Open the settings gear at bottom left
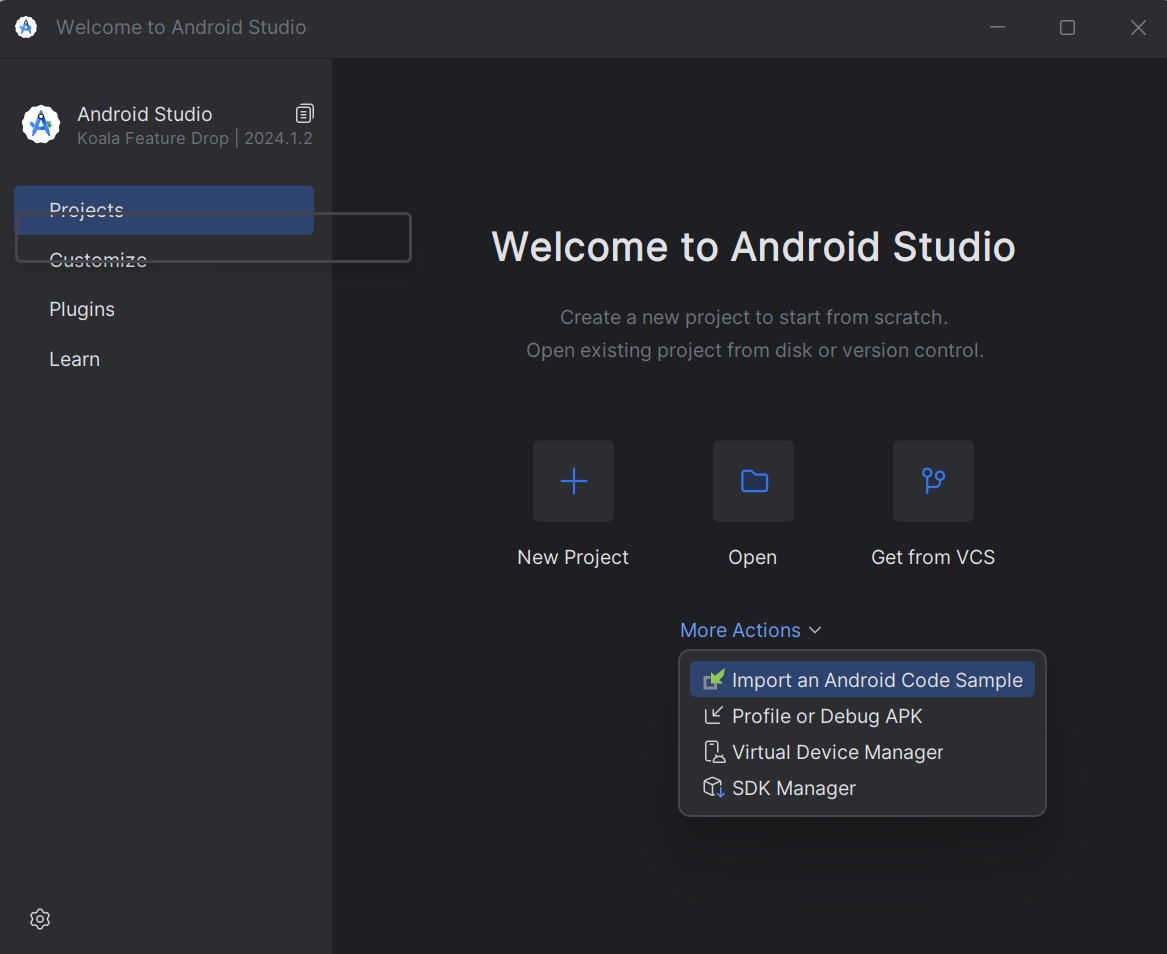Screen dimensions: 1167x954 point(39,918)
